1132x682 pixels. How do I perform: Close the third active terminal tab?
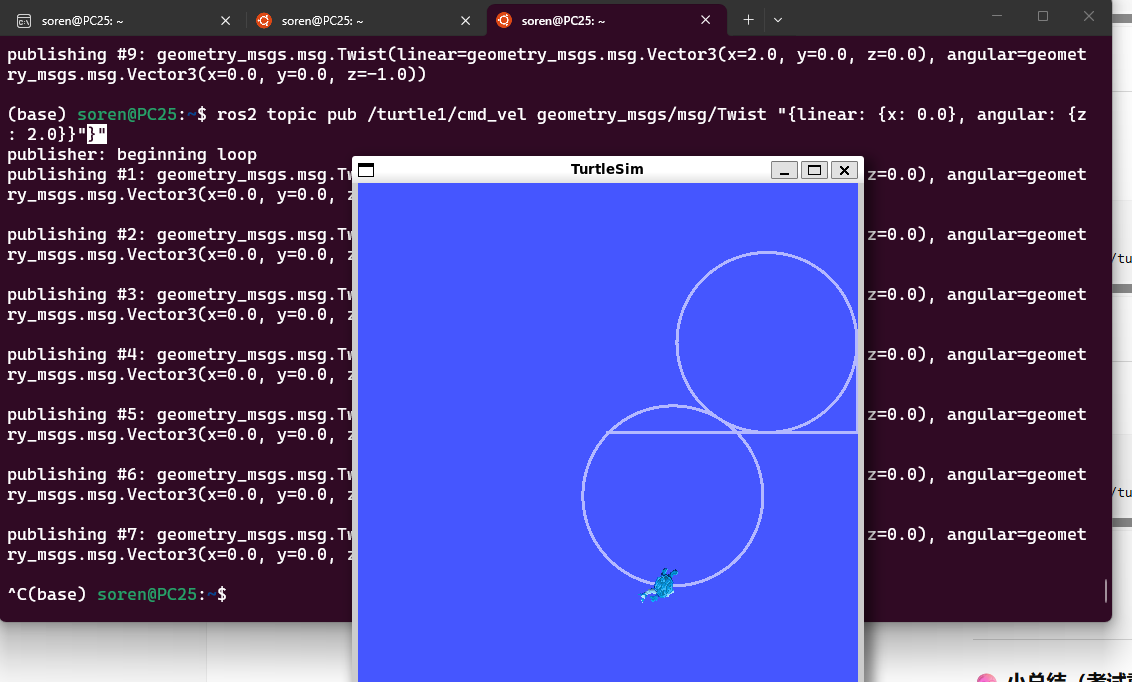coord(705,21)
